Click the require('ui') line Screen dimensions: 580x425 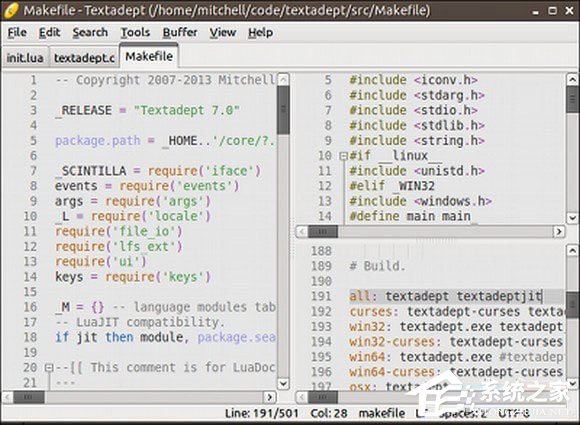coord(101,262)
